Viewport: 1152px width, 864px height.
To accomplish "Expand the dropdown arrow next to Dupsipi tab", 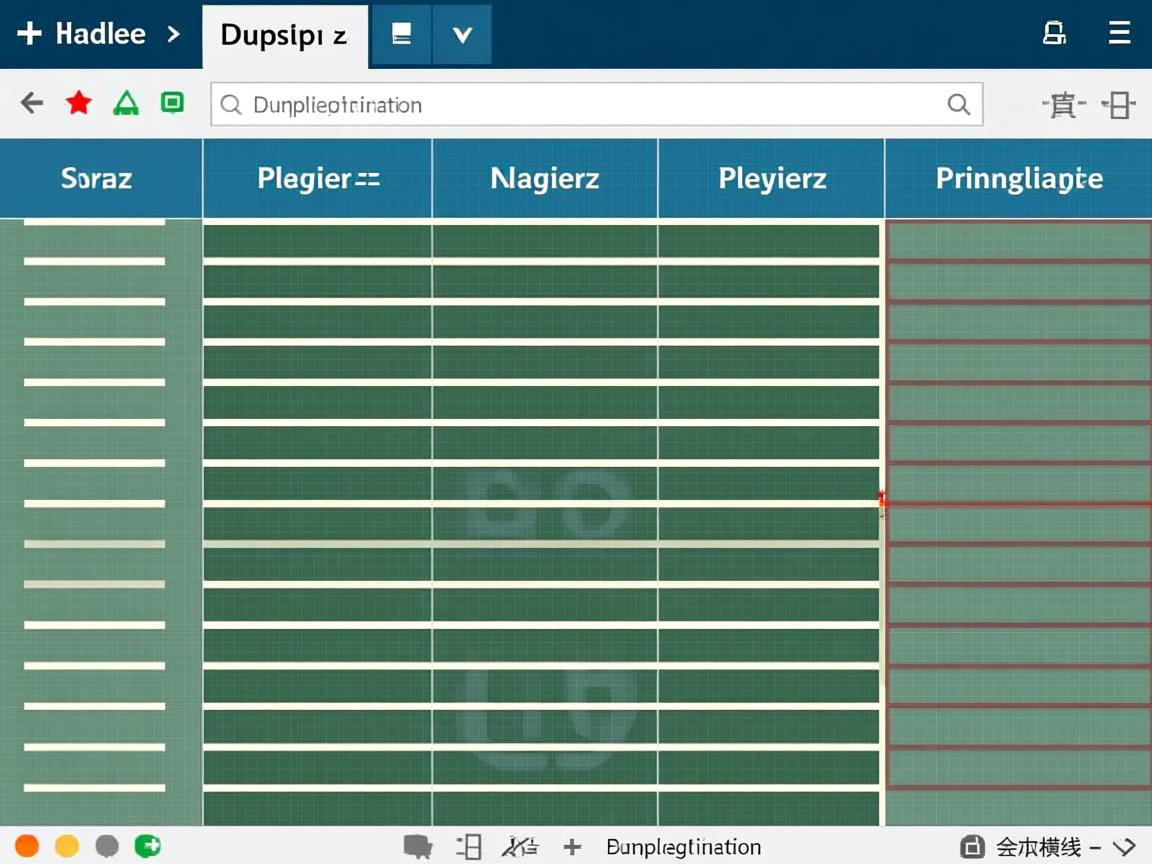I will point(462,35).
